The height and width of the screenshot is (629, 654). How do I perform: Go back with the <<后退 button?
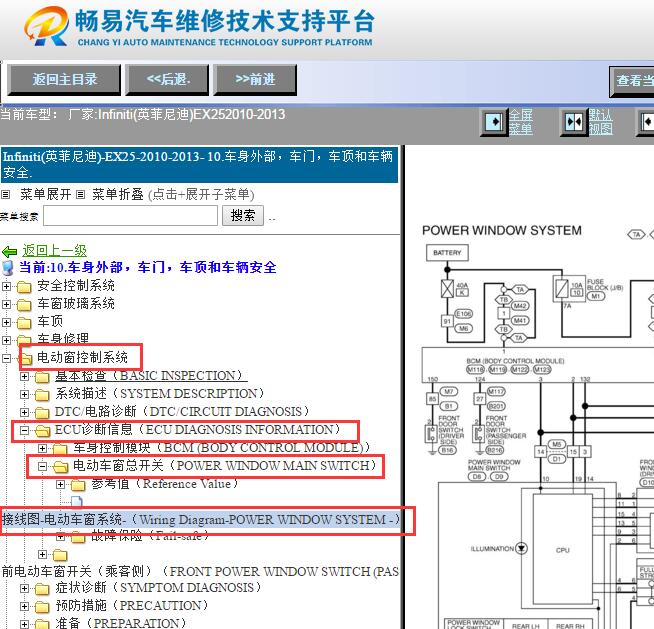pyautogui.click(x=168, y=80)
